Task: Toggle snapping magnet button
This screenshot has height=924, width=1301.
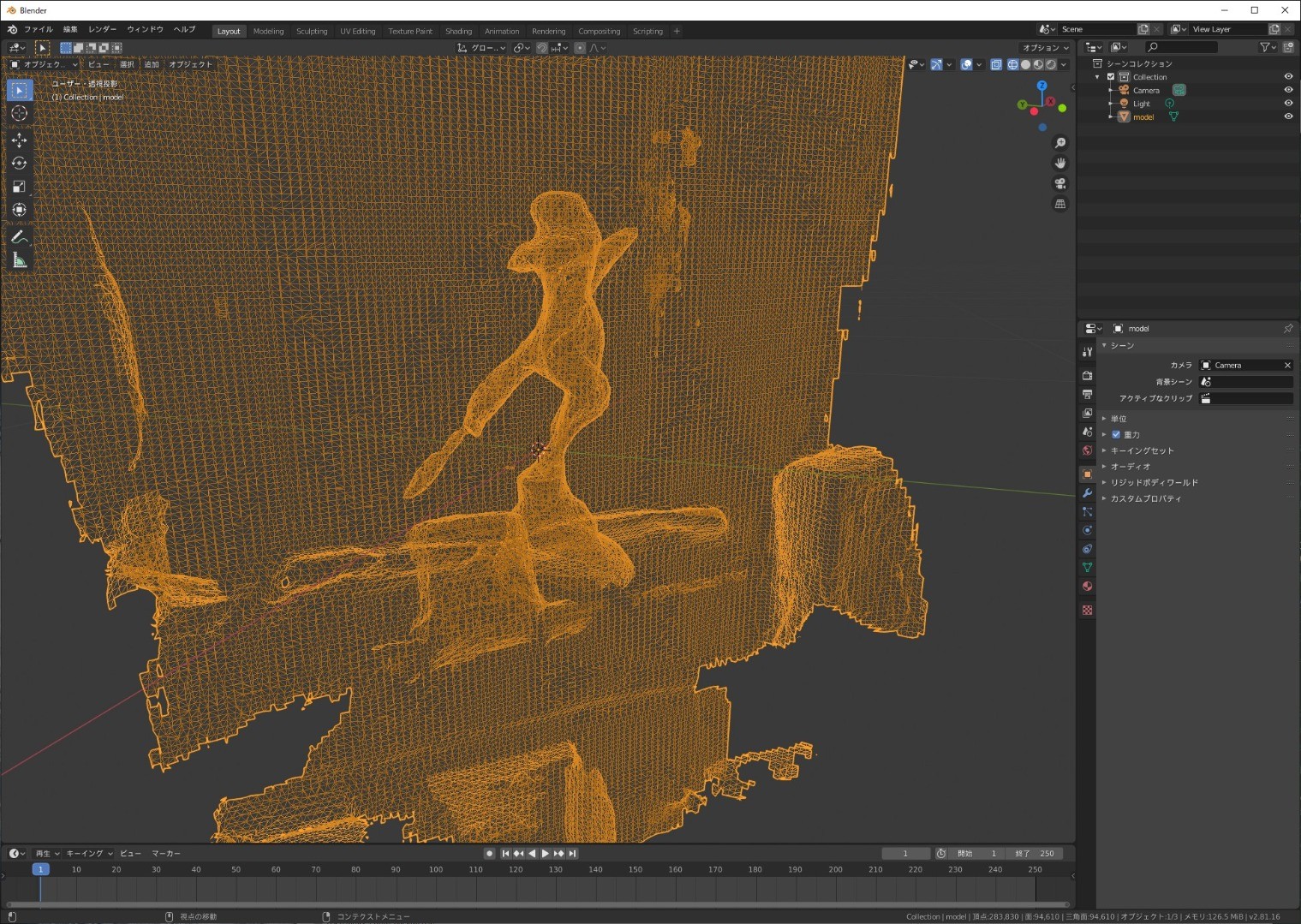Action: tap(542, 48)
